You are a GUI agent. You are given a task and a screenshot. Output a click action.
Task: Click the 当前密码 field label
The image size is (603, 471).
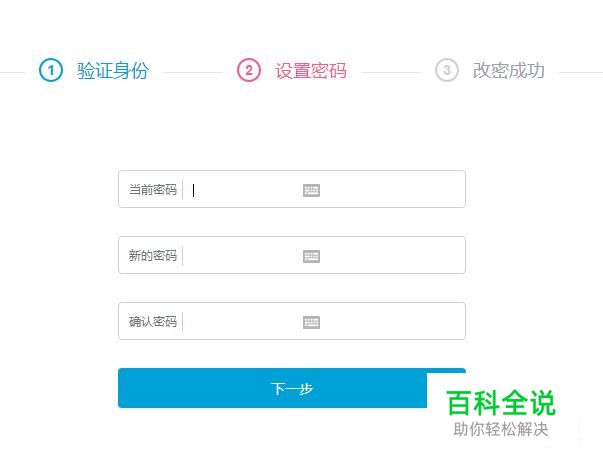153,190
